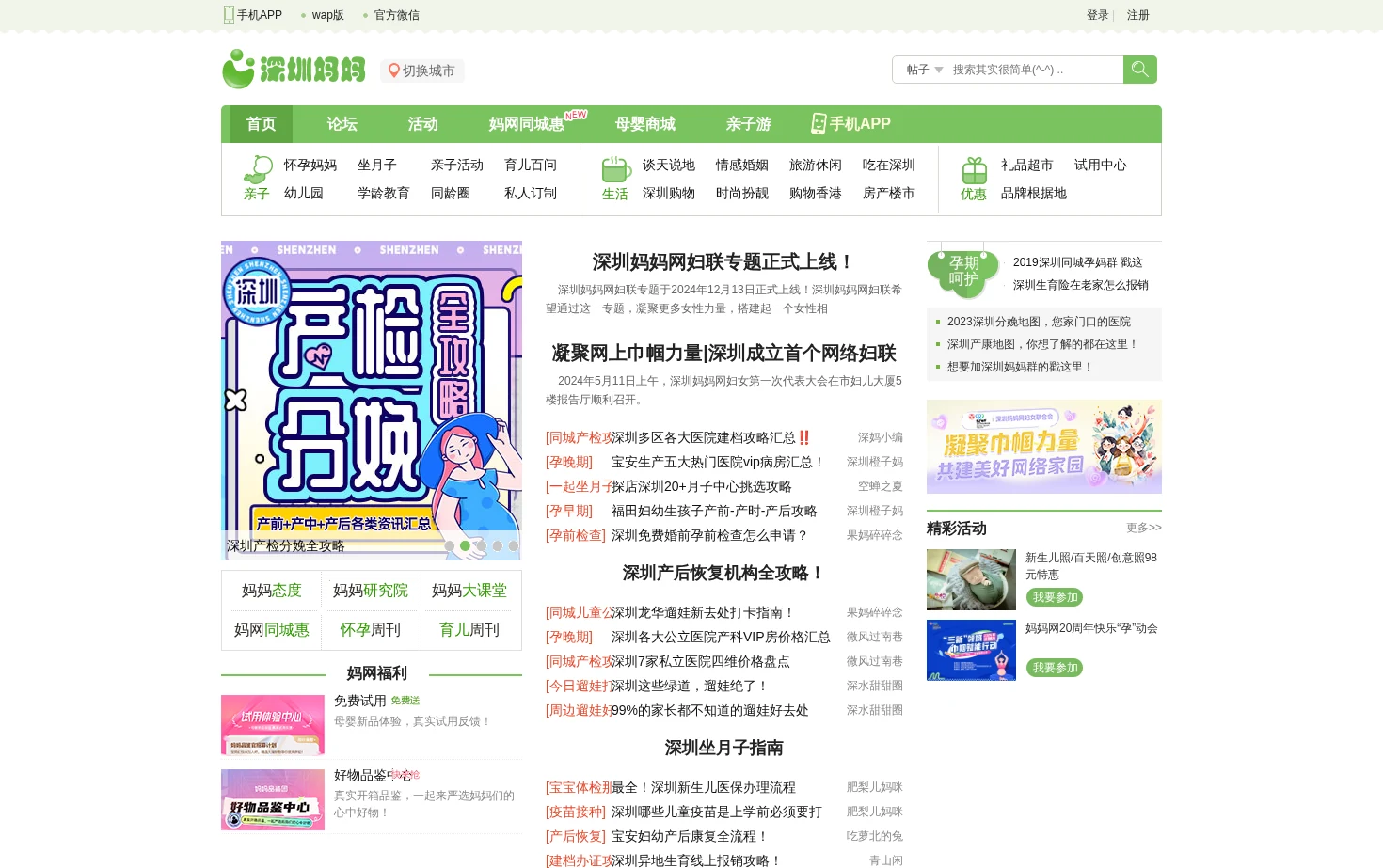Screen dimensions: 1383x868
Task: Click the 优惠 gift box icon
Action: tap(974, 170)
